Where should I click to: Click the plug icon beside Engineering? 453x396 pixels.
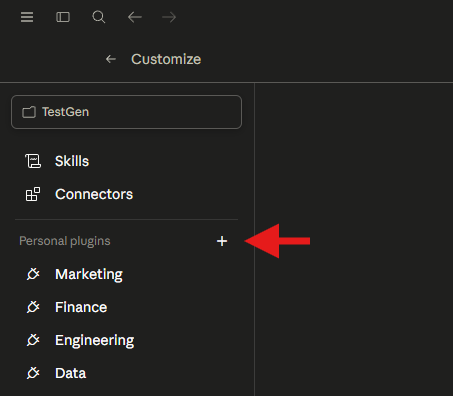click(33, 340)
